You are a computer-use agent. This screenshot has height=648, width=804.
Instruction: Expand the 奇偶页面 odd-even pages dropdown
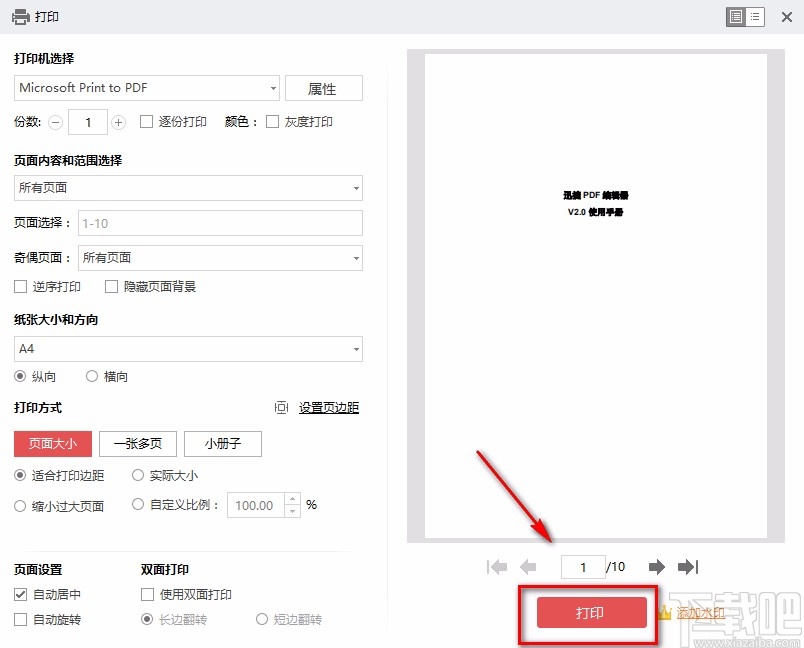coord(220,257)
